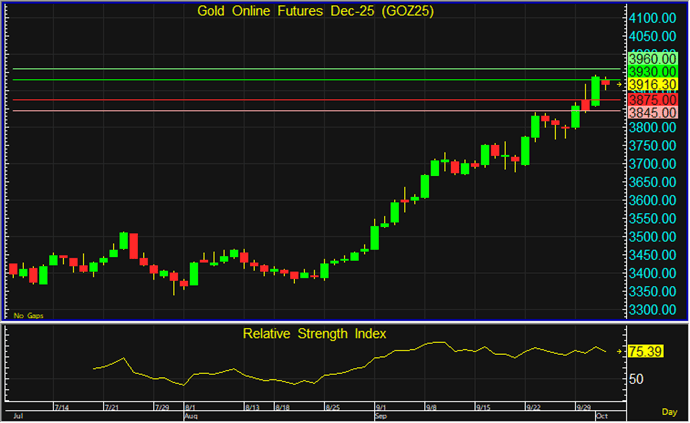
Task: Click the No Gaps indicator text
Action: (26, 315)
